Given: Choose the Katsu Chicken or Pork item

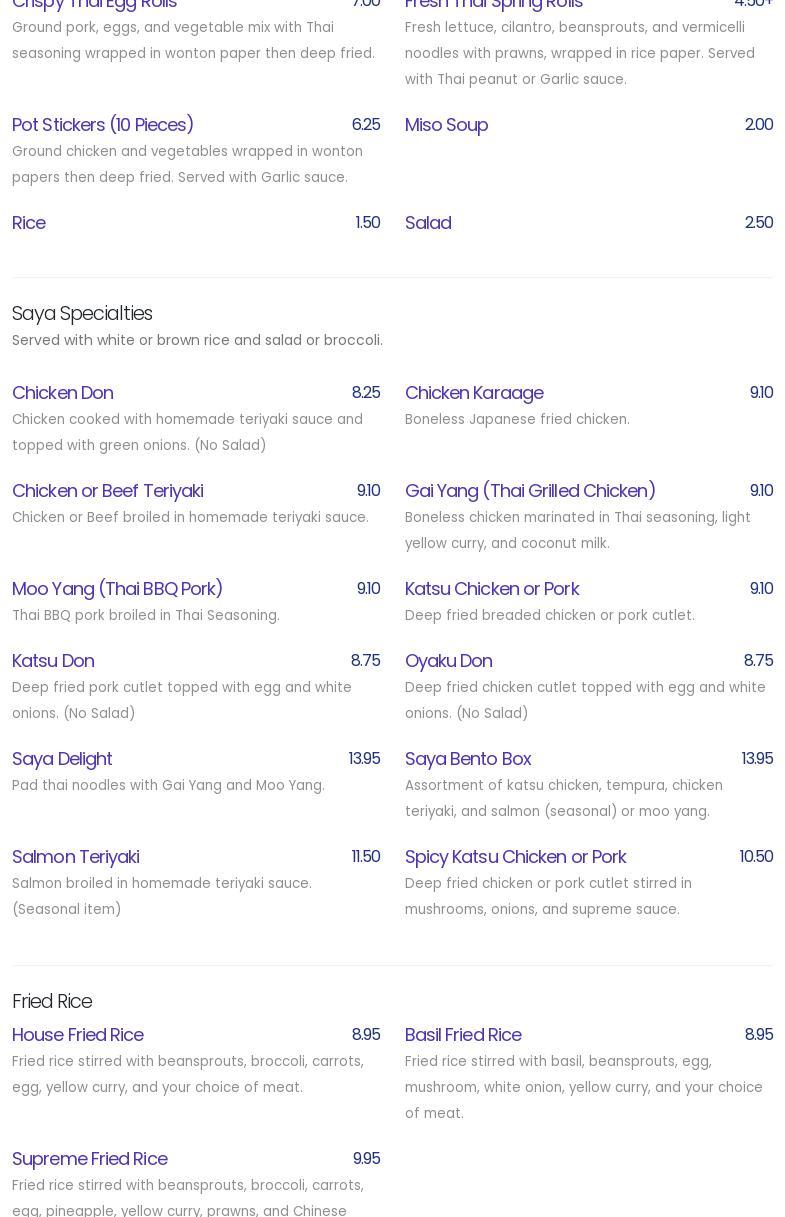Looking at the screenshot, I should (492, 589).
